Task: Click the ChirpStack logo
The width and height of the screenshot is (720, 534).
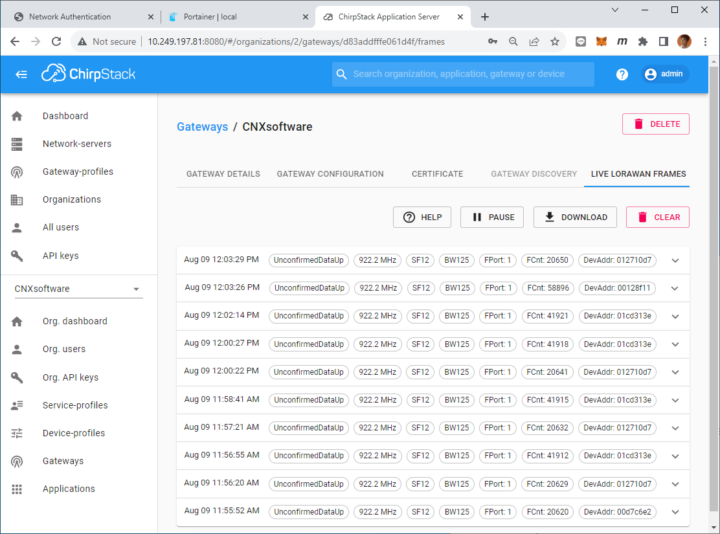Action: pyautogui.click(x=88, y=73)
